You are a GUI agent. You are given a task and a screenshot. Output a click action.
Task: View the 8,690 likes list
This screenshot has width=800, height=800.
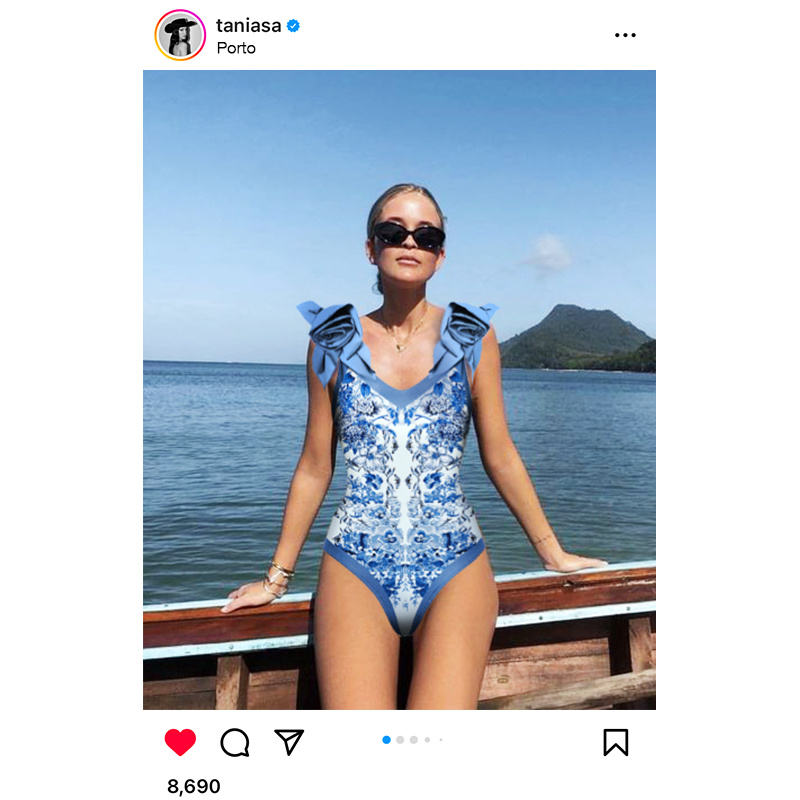pos(194,786)
